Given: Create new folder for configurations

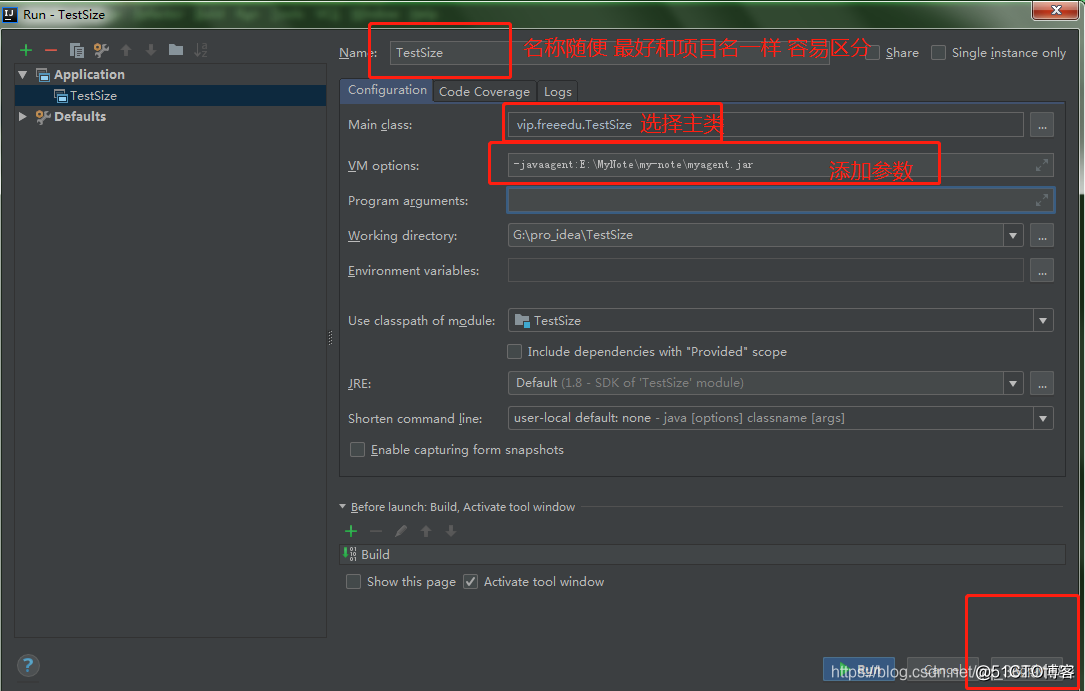Looking at the screenshot, I should tap(176, 50).
